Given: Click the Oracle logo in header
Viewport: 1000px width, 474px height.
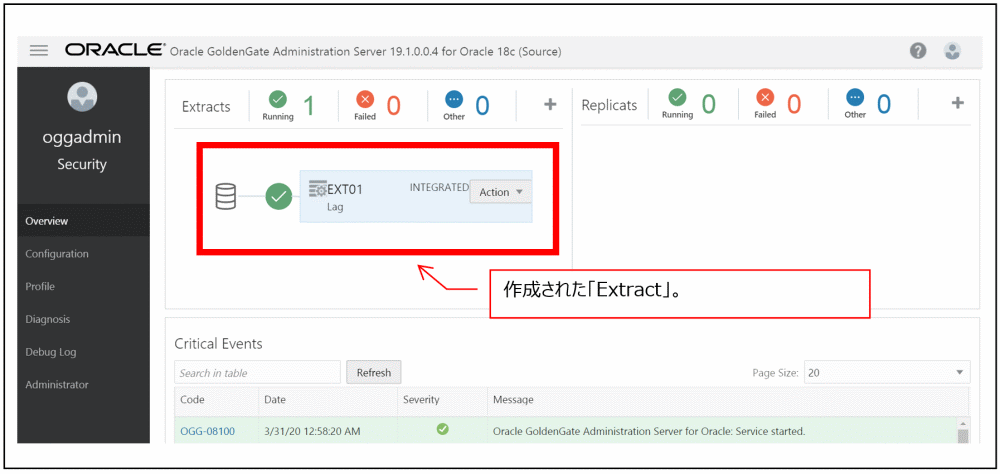Looking at the screenshot, I should pos(115,50).
